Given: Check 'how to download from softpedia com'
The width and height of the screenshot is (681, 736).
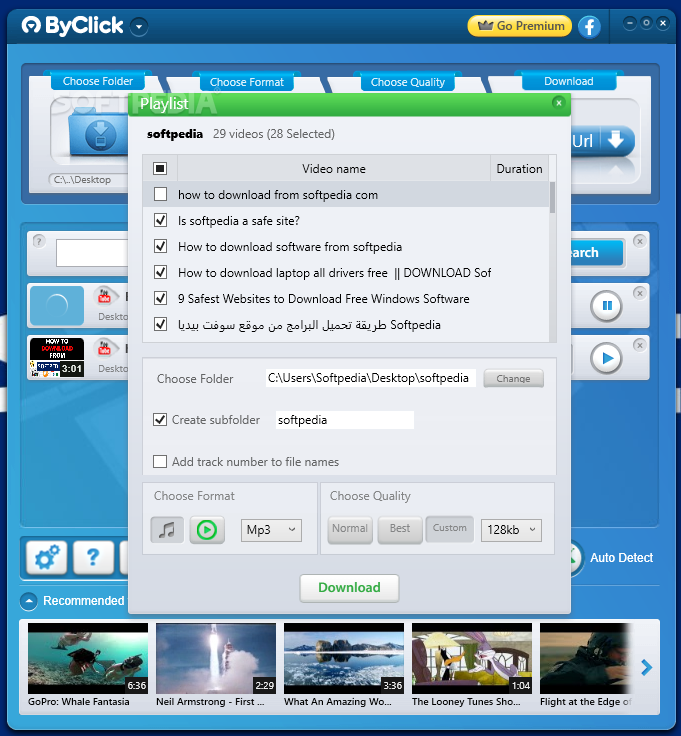Looking at the screenshot, I should point(161,194).
